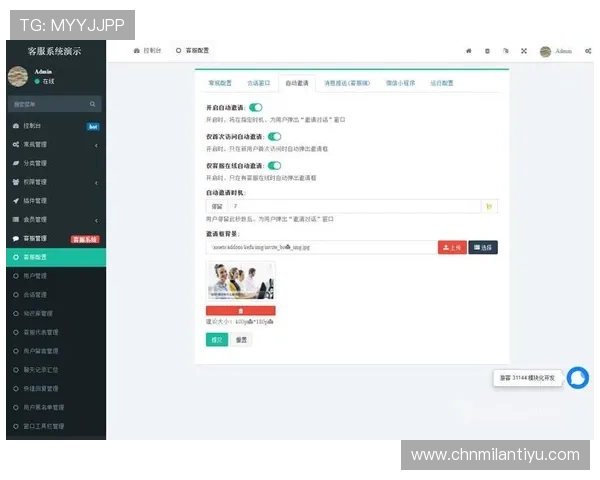Click the green 提交 submit button
The width and height of the screenshot is (600, 480).
(217, 340)
